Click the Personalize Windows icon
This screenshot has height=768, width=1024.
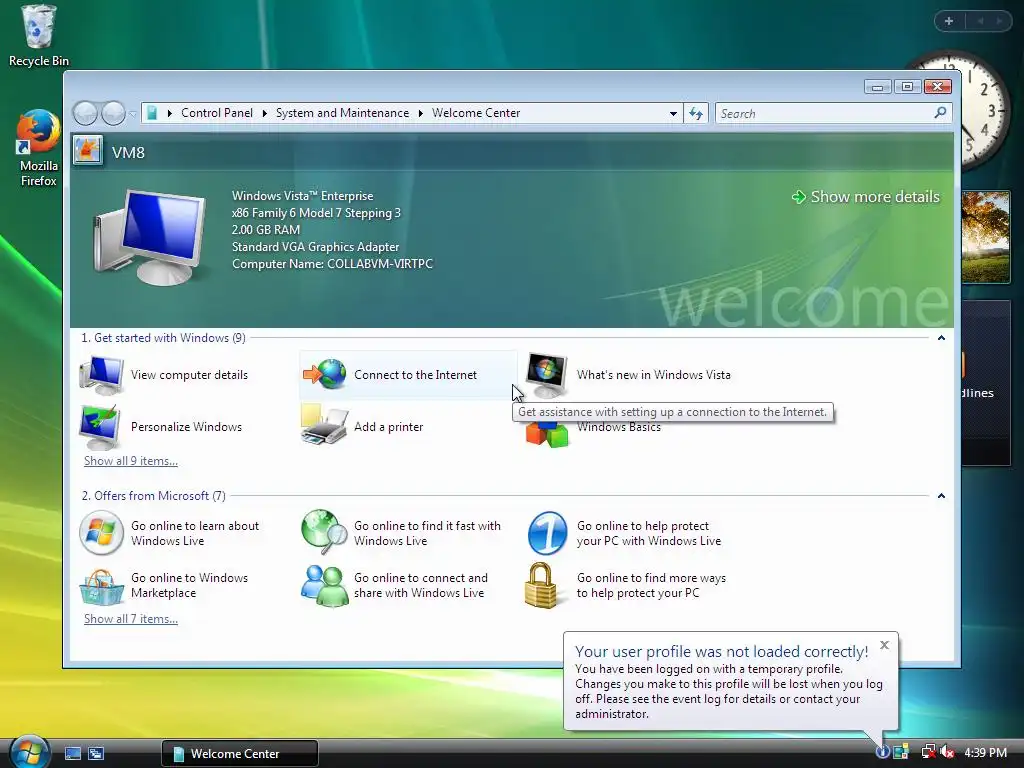[100, 426]
